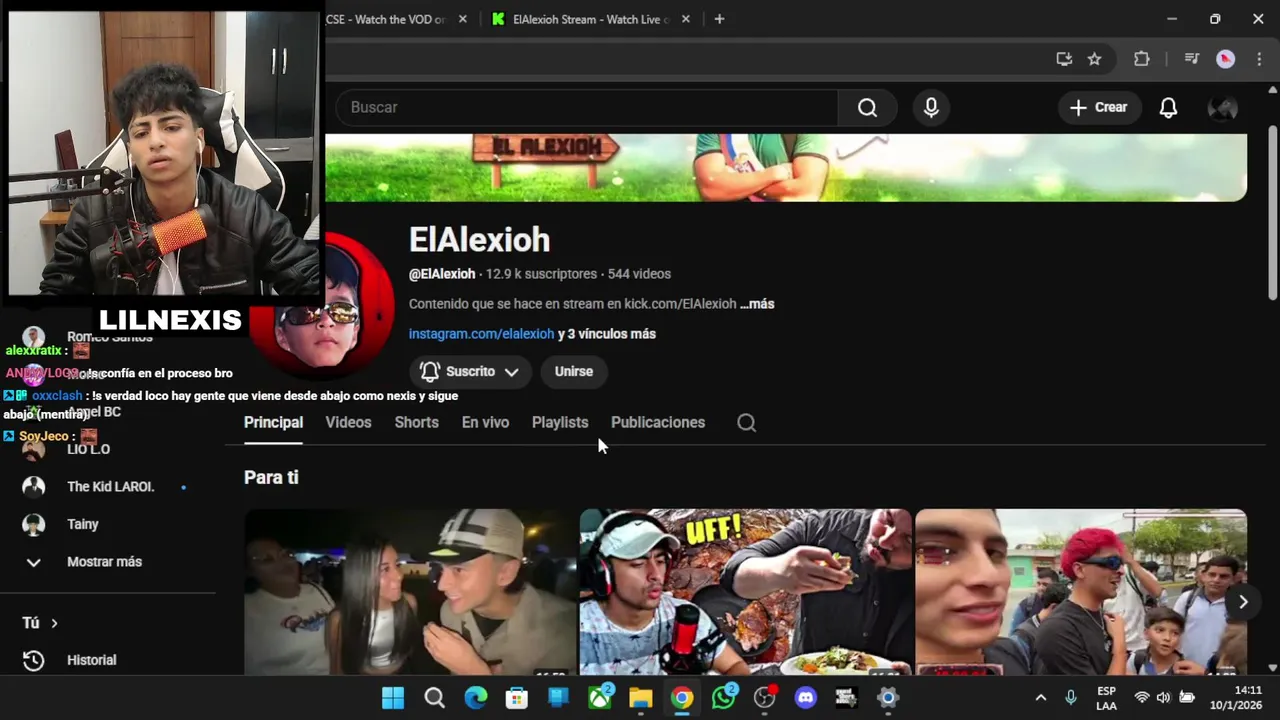Click the install app icon in address bar
Image resolution: width=1280 pixels, height=720 pixels.
point(1064,59)
